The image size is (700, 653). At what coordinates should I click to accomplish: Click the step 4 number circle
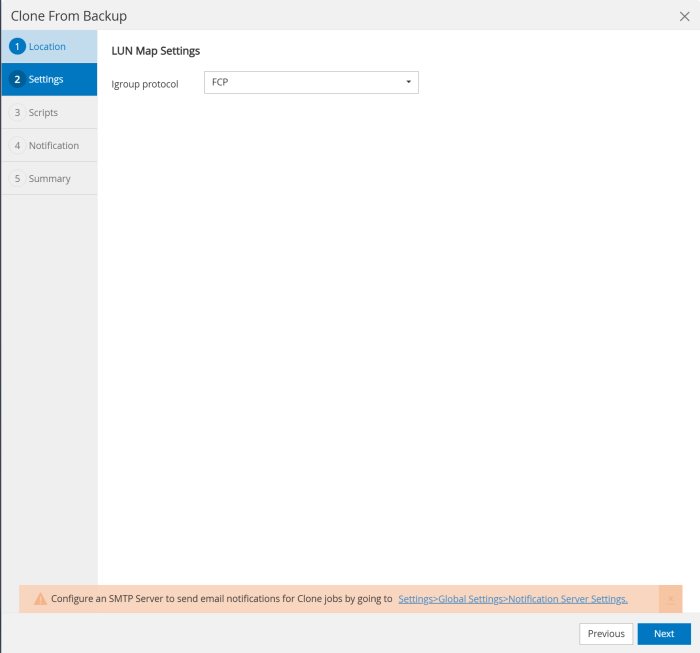click(x=17, y=146)
